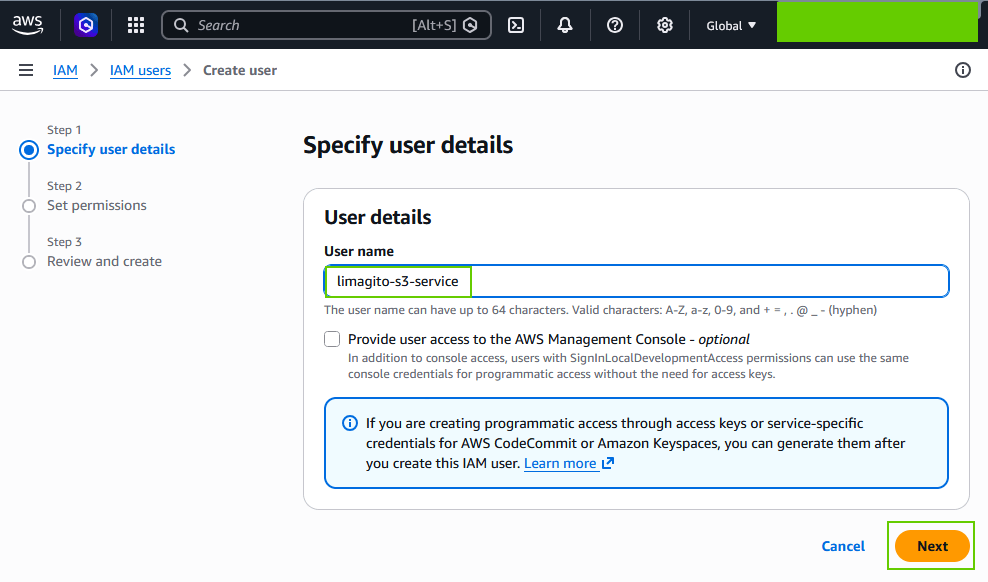Open settings gear icon
This screenshot has height=582, width=988.
(664, 25)
